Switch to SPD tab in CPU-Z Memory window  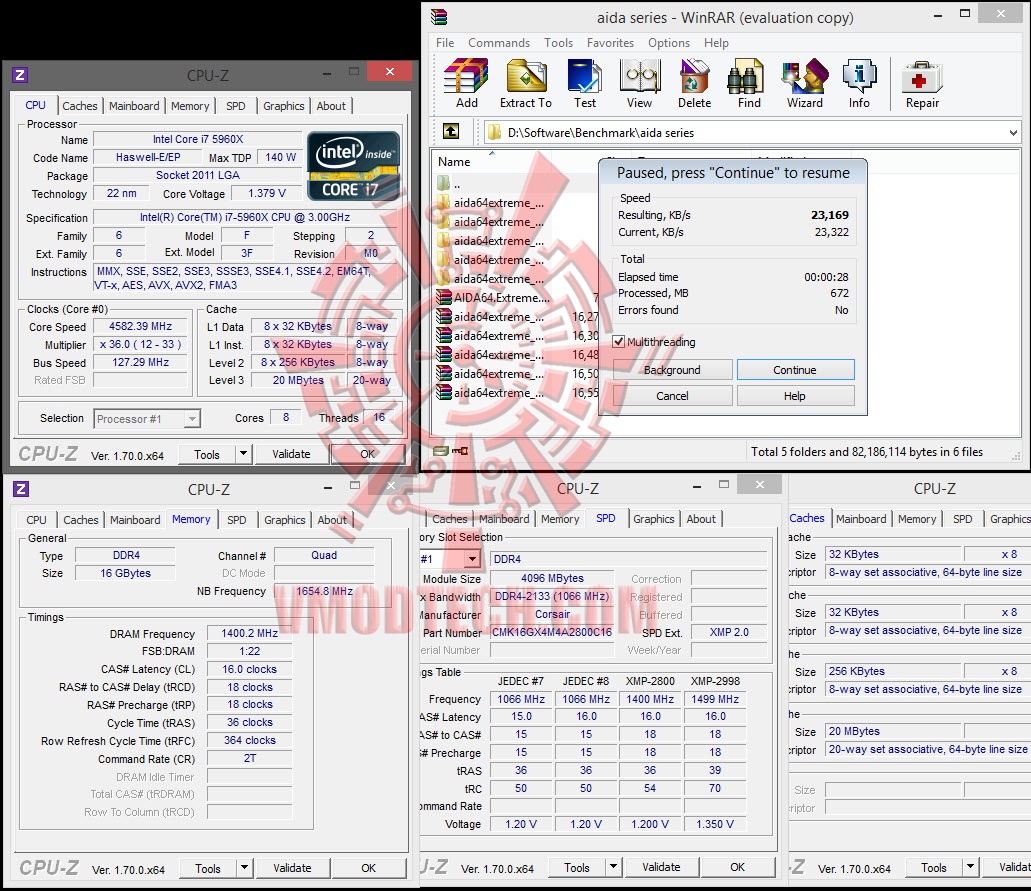click(237, 519)
